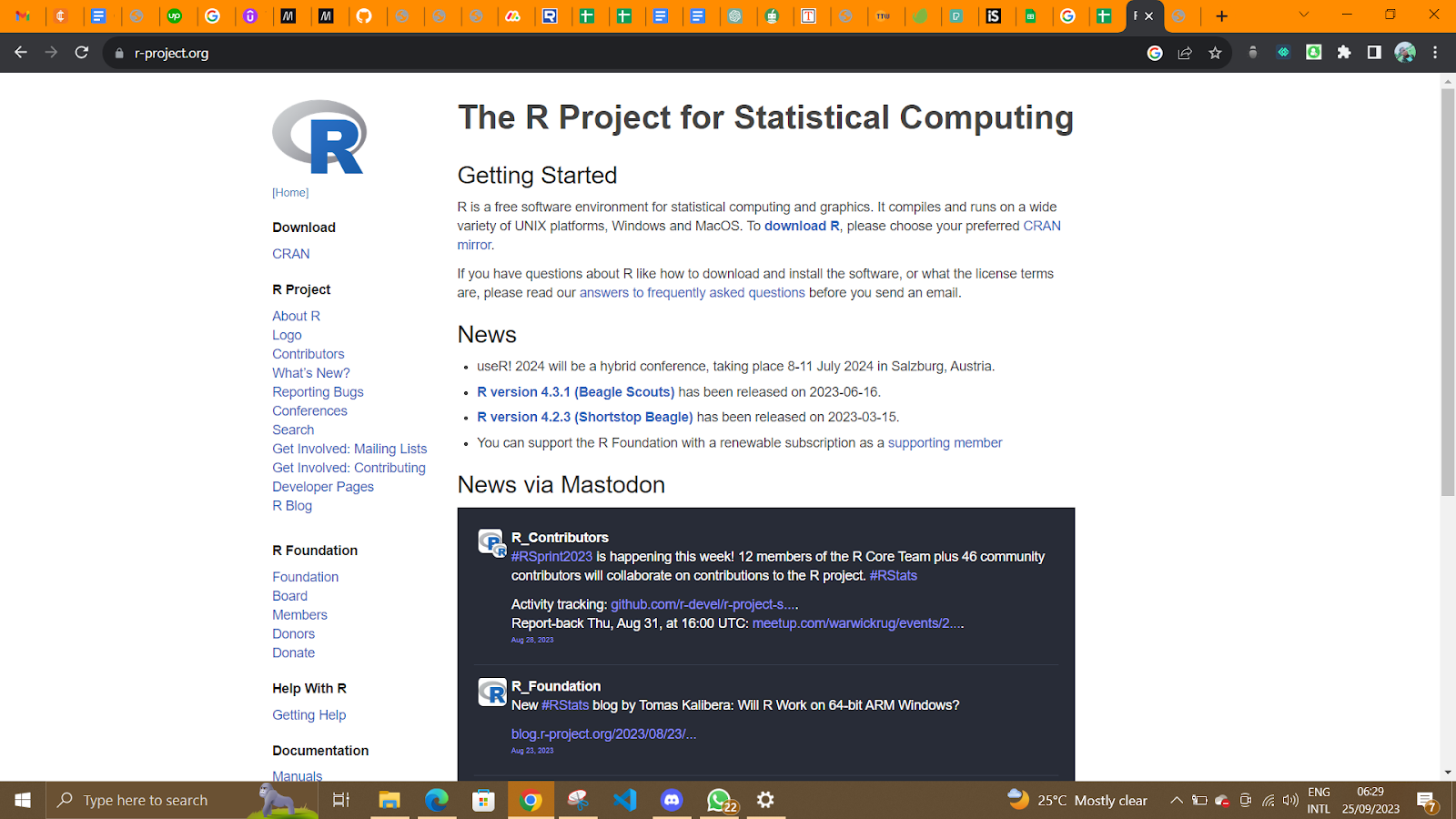
Task: Open the CRAN download link
Action: pyautogui.click(x=291, y=254)
